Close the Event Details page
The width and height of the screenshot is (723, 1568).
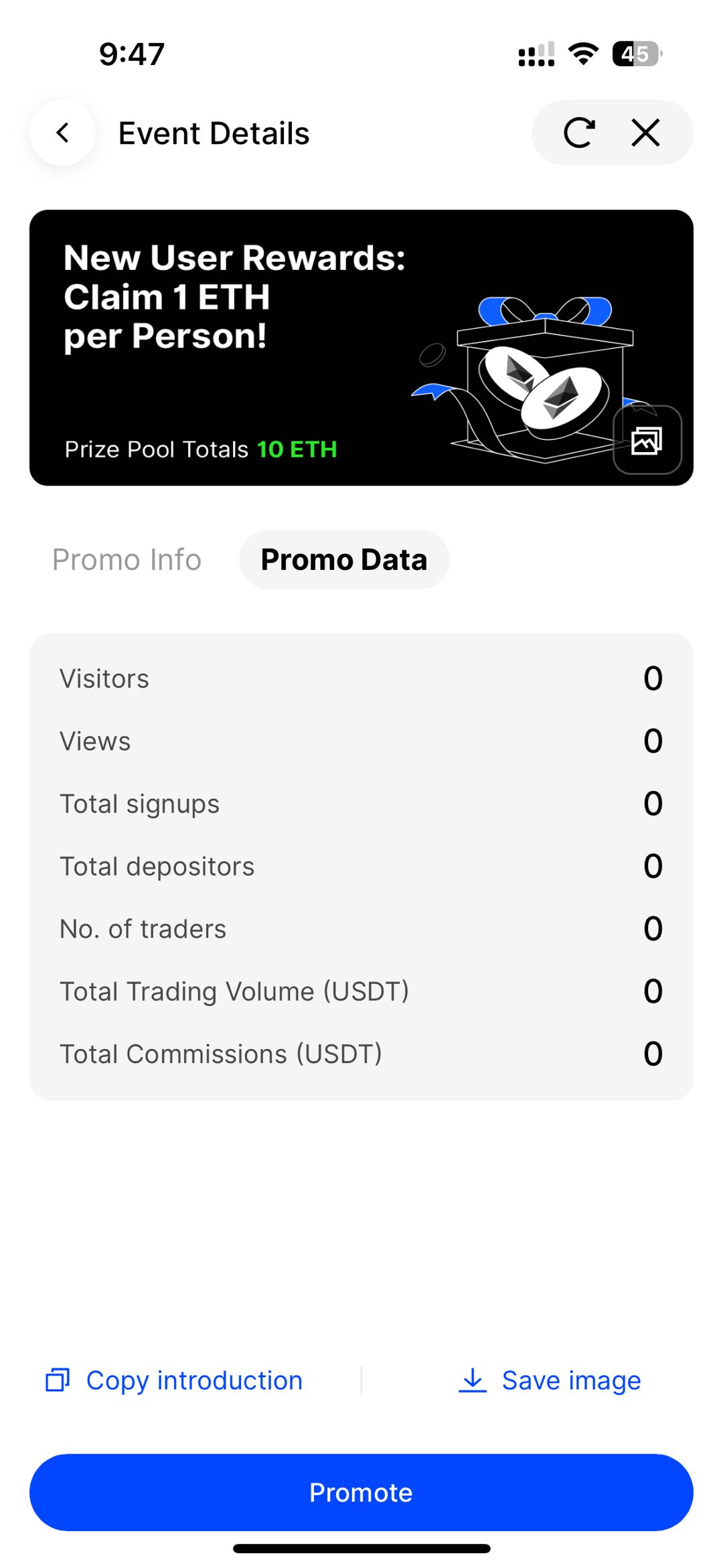point(645,133)
